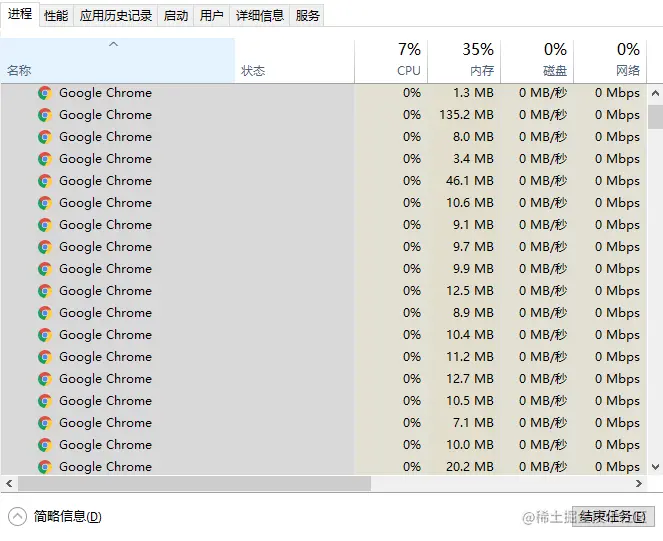Click the Chrome icon in the 10.0 MB row
Viewport: 663px width, 541px height.
click(45, 445)
